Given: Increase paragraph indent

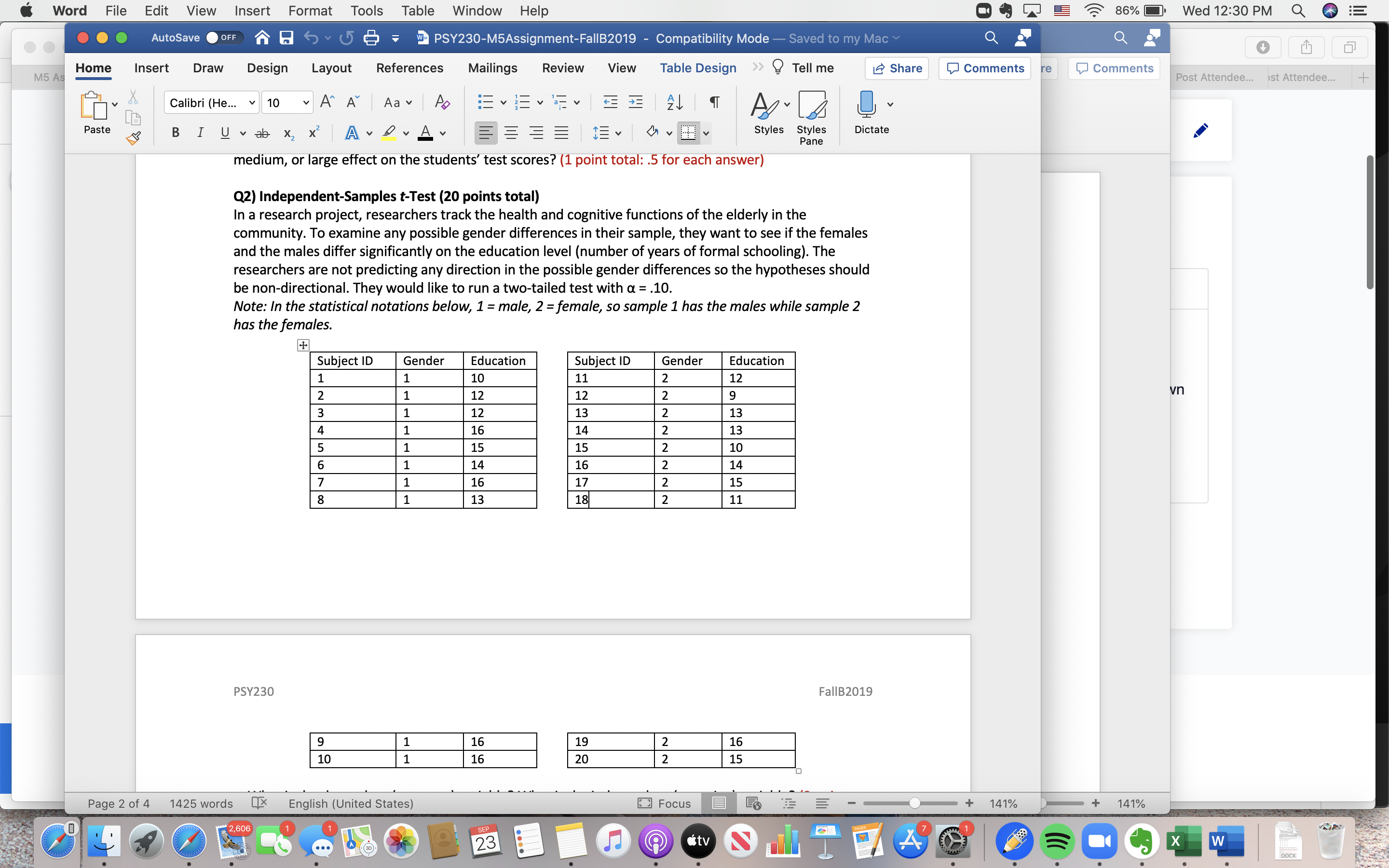Looking at the screenshot, I should click(635, 102).
